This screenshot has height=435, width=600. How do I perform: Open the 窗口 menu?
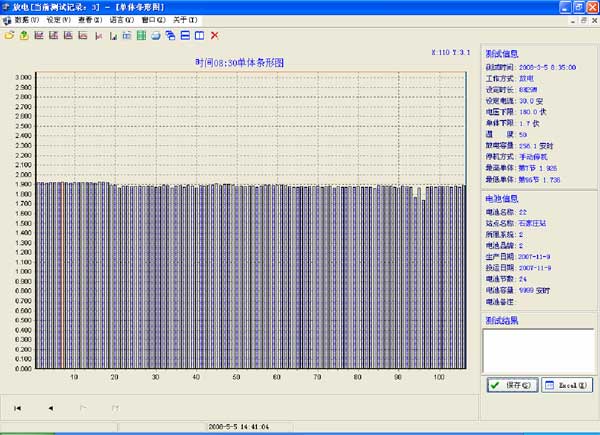[x=153, y=20]
